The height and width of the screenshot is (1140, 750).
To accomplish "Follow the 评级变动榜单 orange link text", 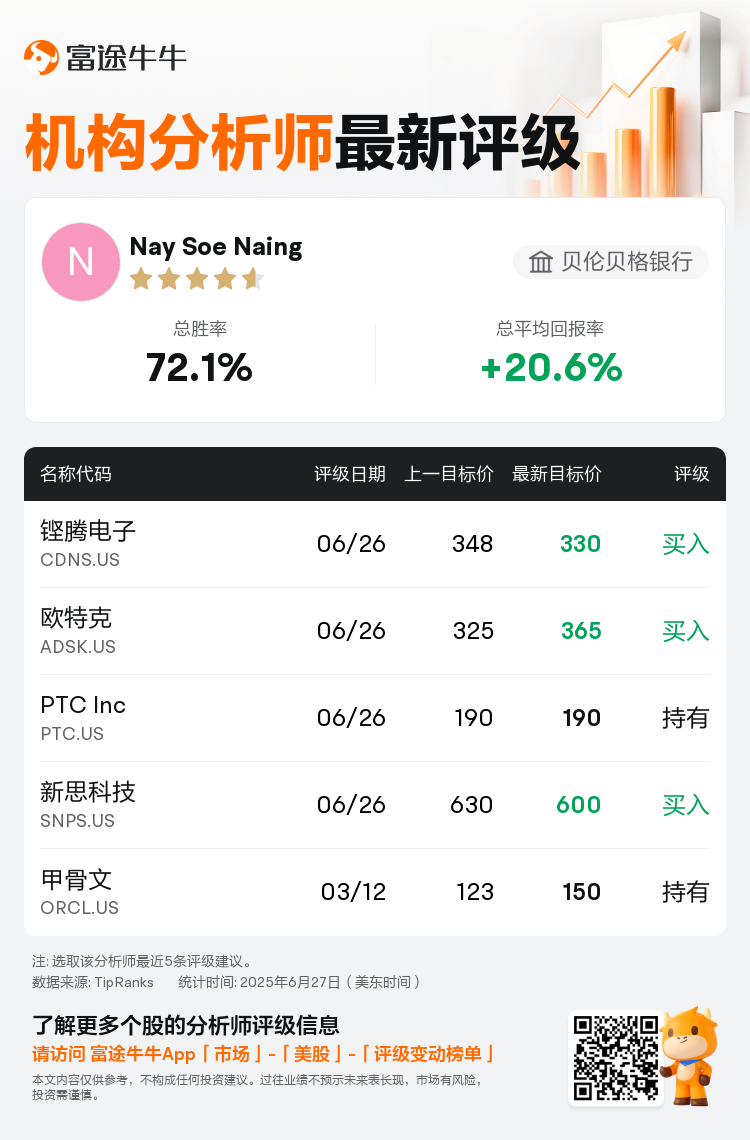I will click(427, 1054).
